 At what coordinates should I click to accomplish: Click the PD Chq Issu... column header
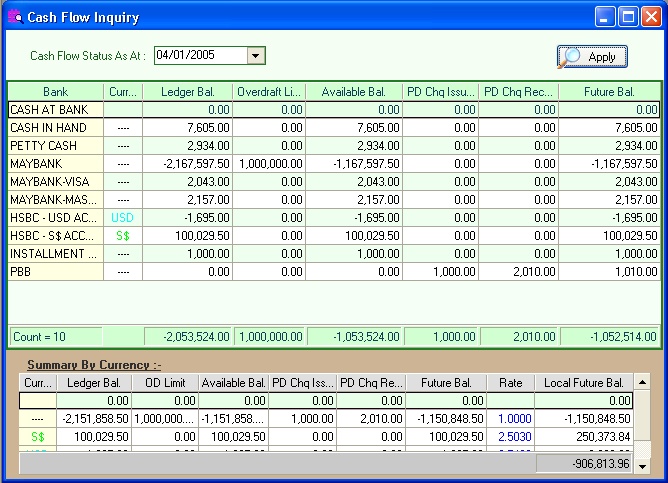point(441,92)
